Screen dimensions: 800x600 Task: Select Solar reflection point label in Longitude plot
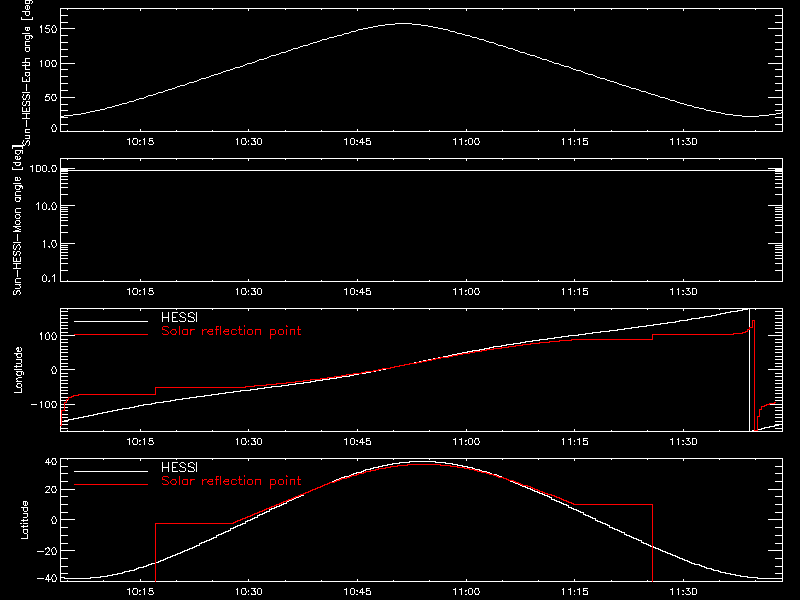coord(231,331)
